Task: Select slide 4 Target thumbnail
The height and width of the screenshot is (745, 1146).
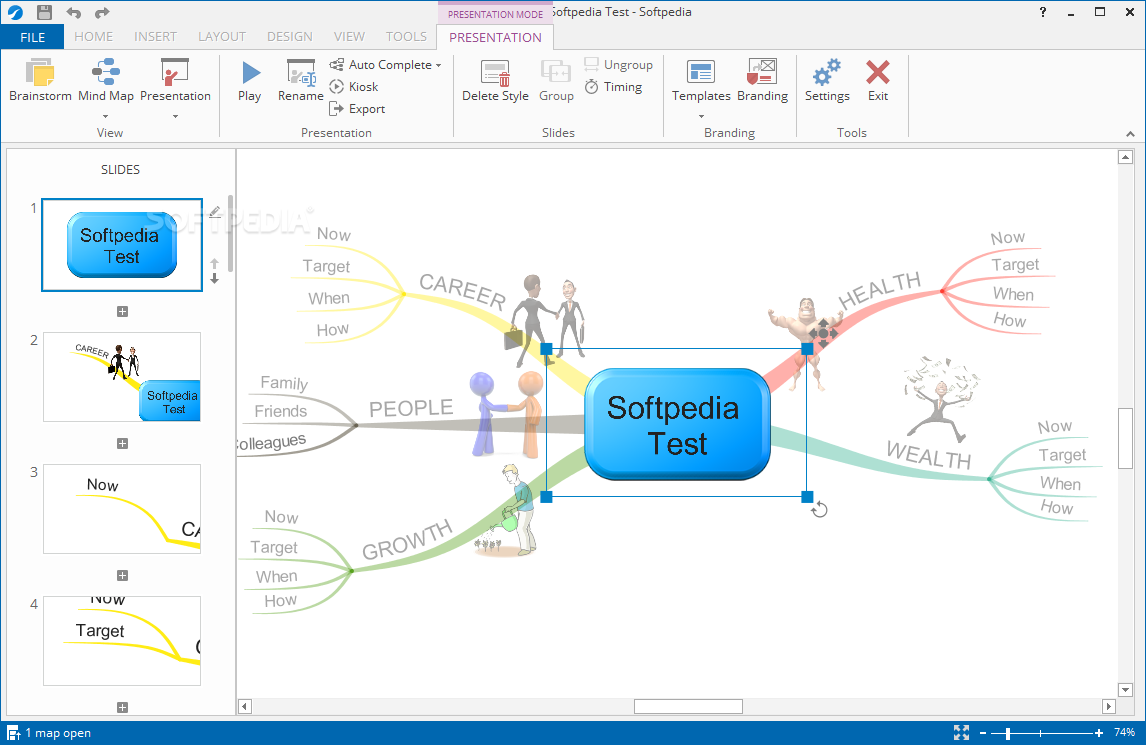Action: coord(122,641)
